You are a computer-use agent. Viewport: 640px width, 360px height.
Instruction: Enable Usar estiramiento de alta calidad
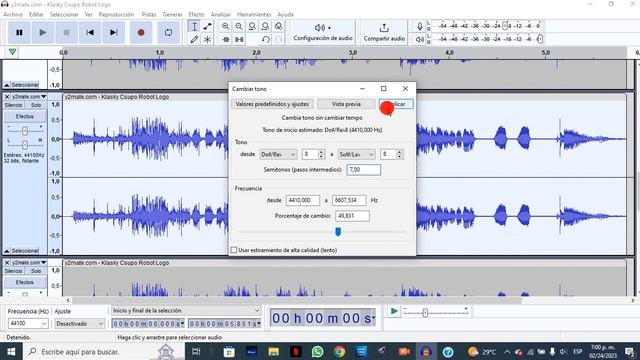[x=234, y=250]
